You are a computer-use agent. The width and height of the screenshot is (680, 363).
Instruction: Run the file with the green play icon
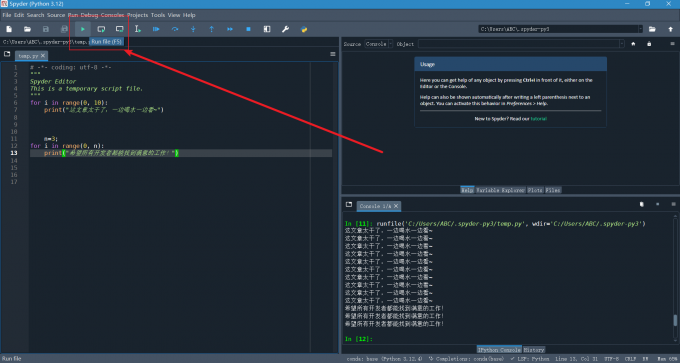(x=83, y=29)
